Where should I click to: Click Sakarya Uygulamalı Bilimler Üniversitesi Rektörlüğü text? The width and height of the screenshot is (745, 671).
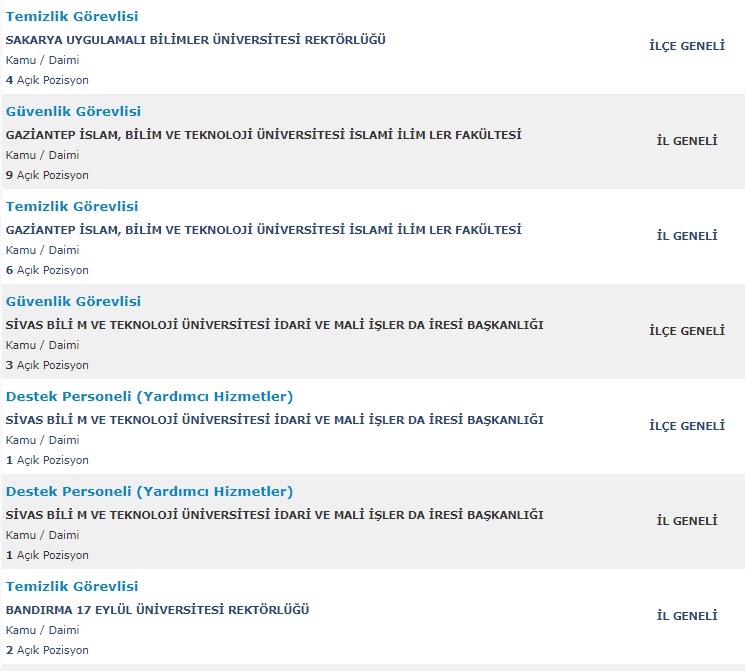click(x=196, y=40)
